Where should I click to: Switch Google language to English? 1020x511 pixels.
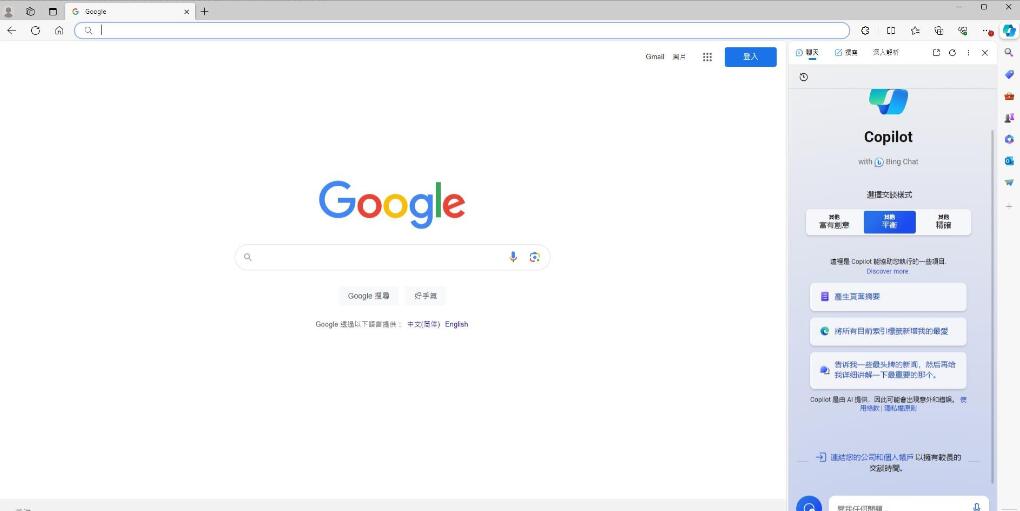[457, 324]
